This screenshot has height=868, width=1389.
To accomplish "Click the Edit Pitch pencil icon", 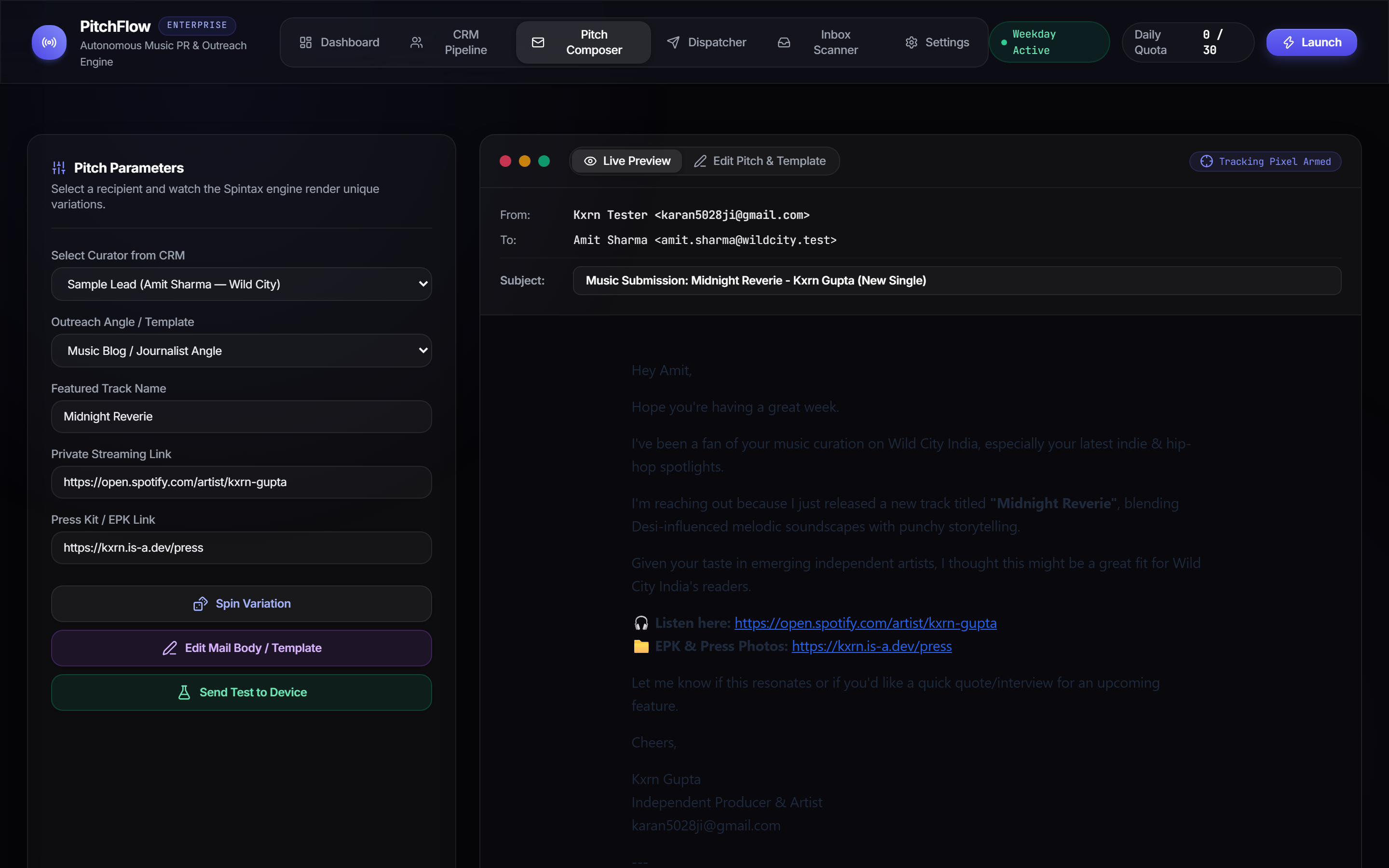I will pyautogui.click(x=700, y=162).
